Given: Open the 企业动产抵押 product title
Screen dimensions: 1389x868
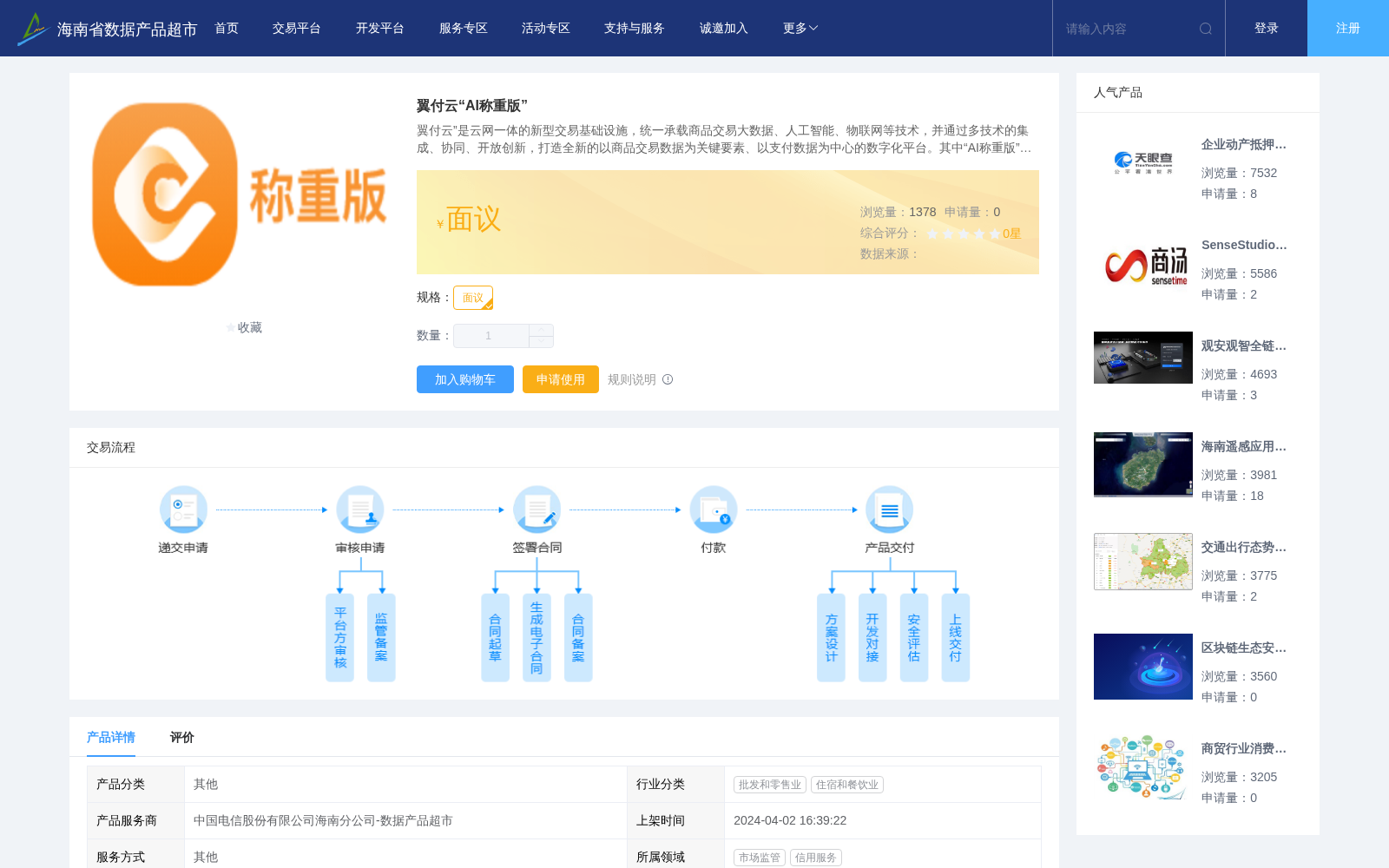Looking at the screenshot, I should (1244, 144).
